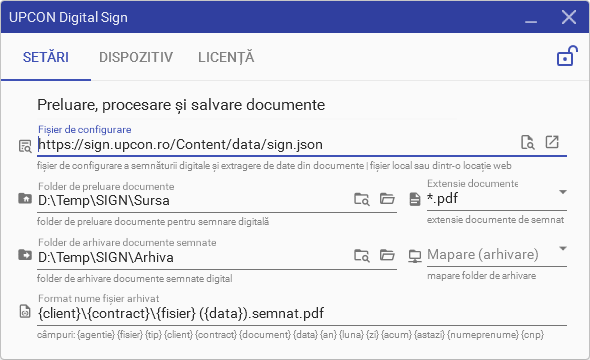
Task: Browse for configuration file with file search icon
Action: pyautogui.click(x=528, y=142)
